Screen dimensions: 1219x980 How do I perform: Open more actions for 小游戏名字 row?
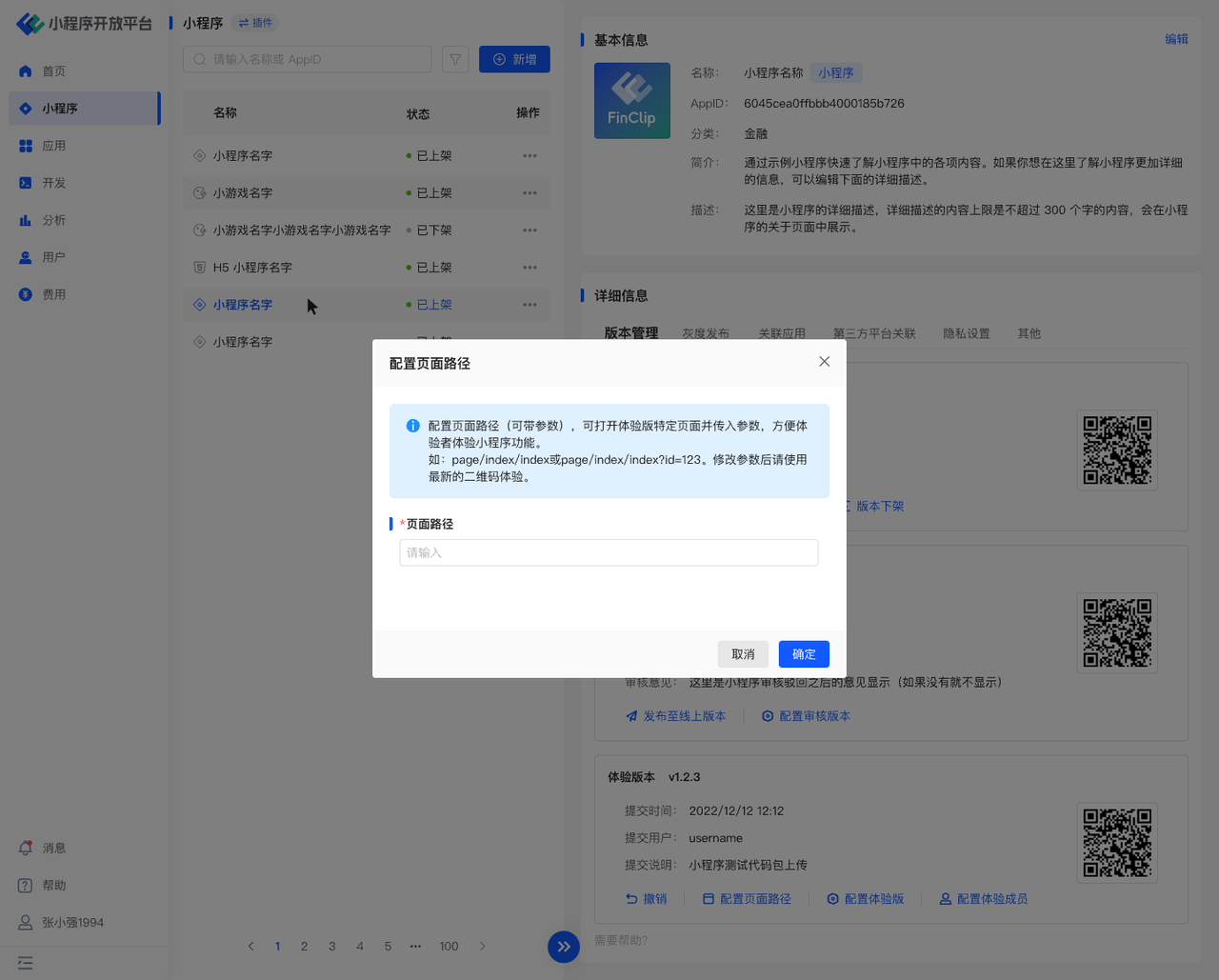click(530, 193)
